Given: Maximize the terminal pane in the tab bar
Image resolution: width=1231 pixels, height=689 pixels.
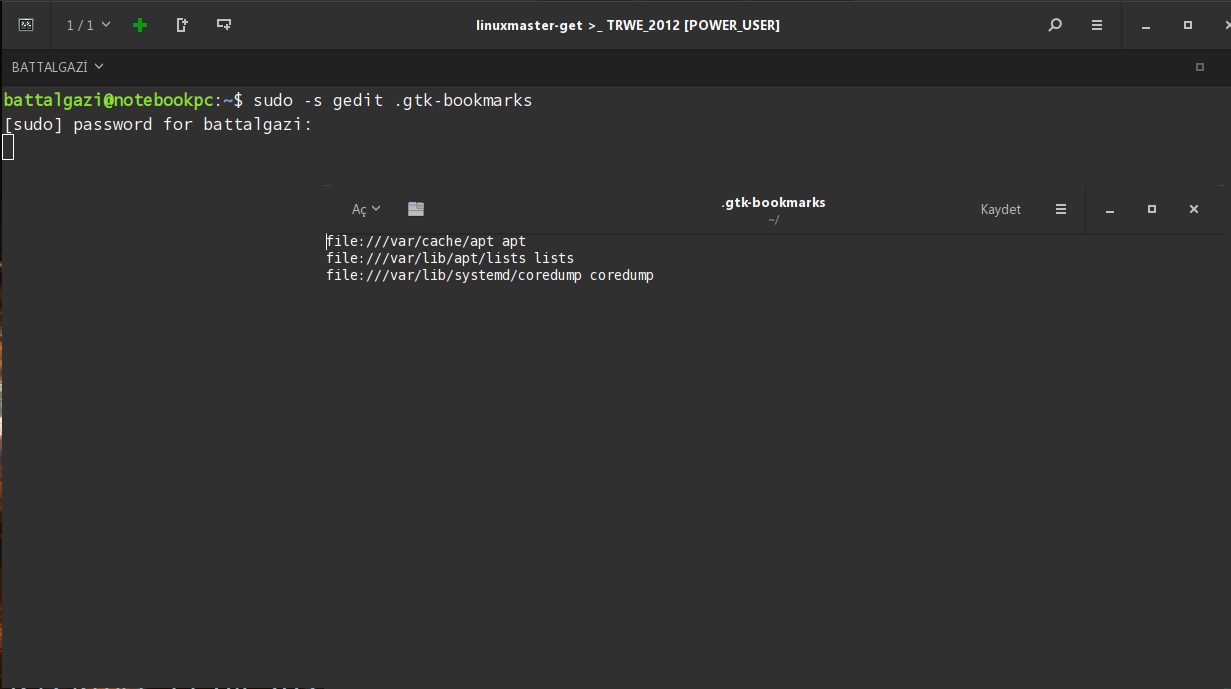Looking at the screenshot, I should pos(1200,67).
